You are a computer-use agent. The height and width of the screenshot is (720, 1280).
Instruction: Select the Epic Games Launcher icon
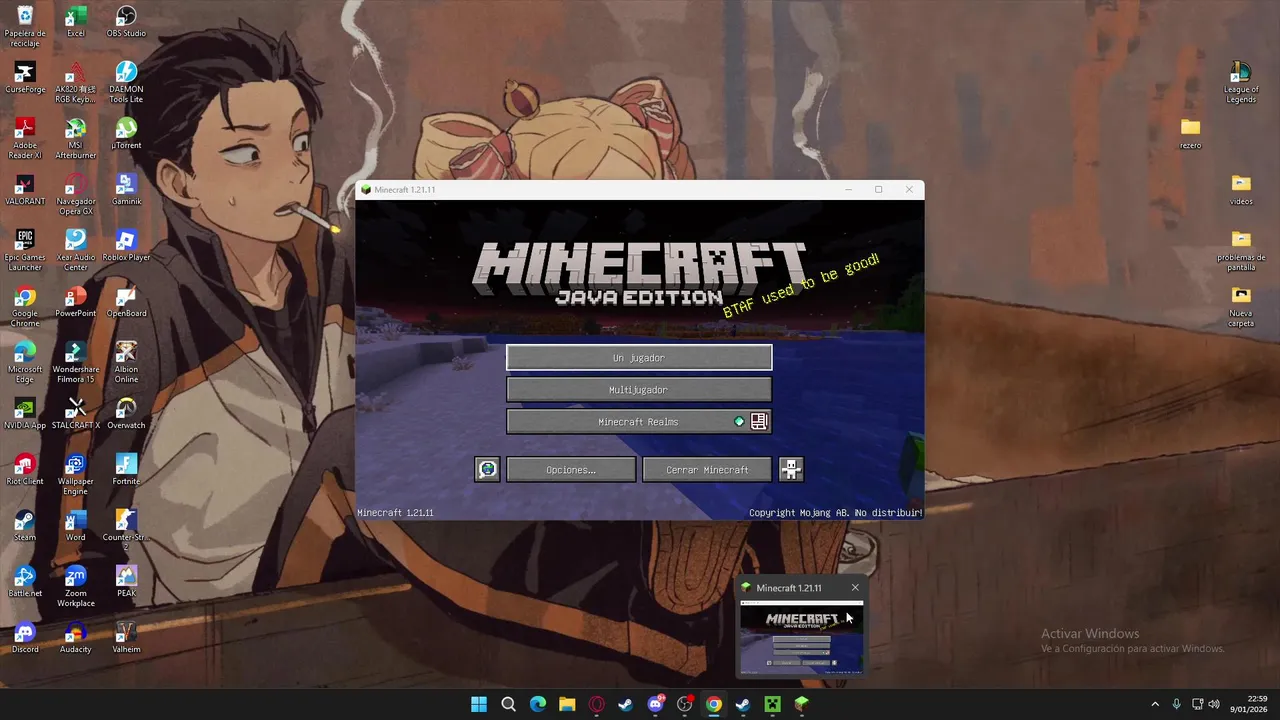coord(25,251)
